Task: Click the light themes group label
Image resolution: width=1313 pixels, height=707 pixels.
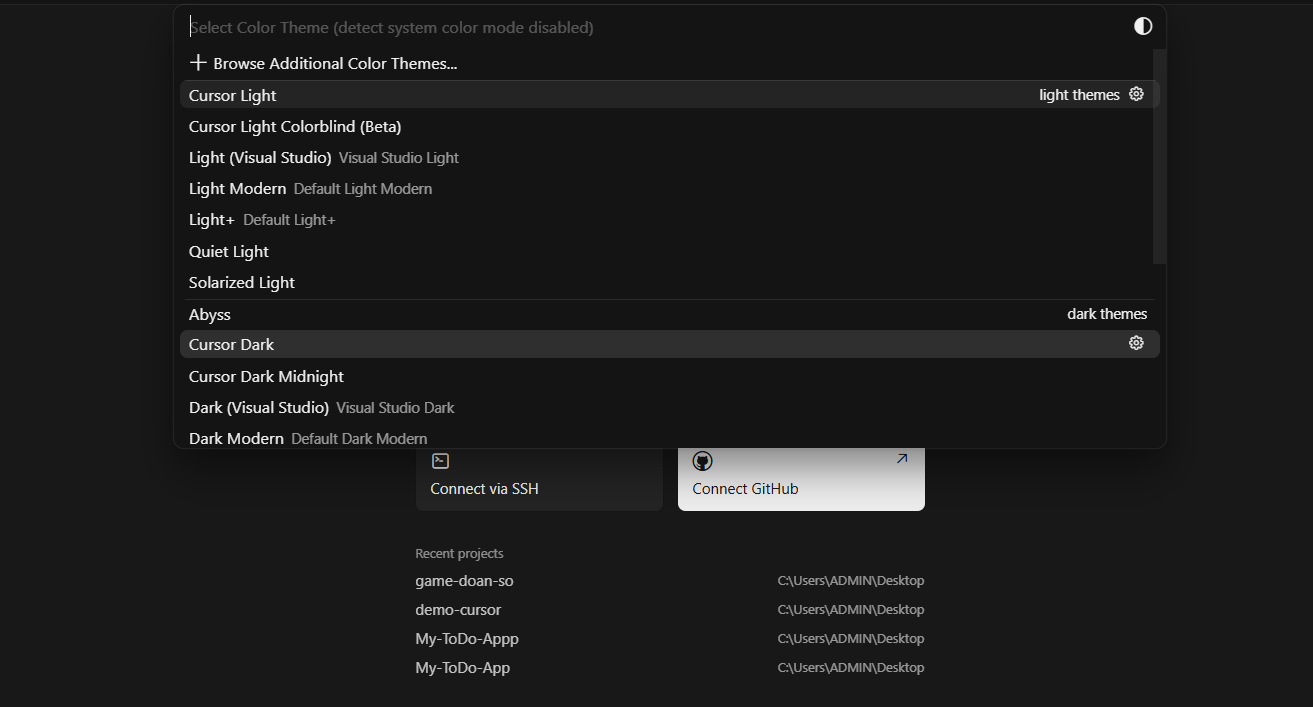Action: click(1079, 95)
